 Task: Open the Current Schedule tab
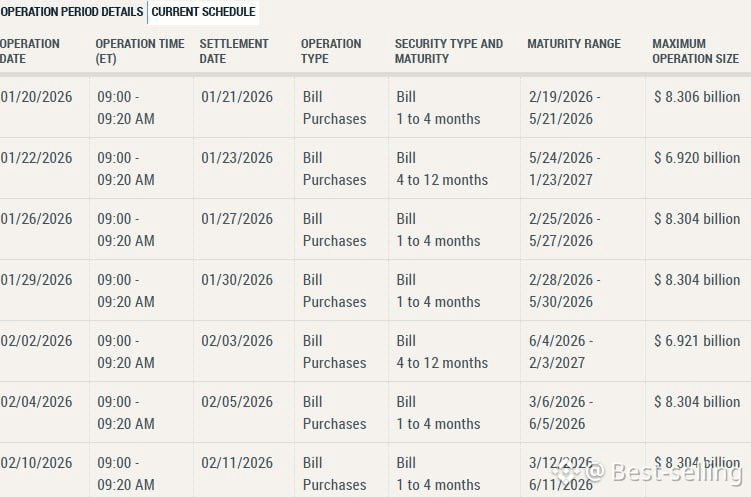(x=203, y=12)
